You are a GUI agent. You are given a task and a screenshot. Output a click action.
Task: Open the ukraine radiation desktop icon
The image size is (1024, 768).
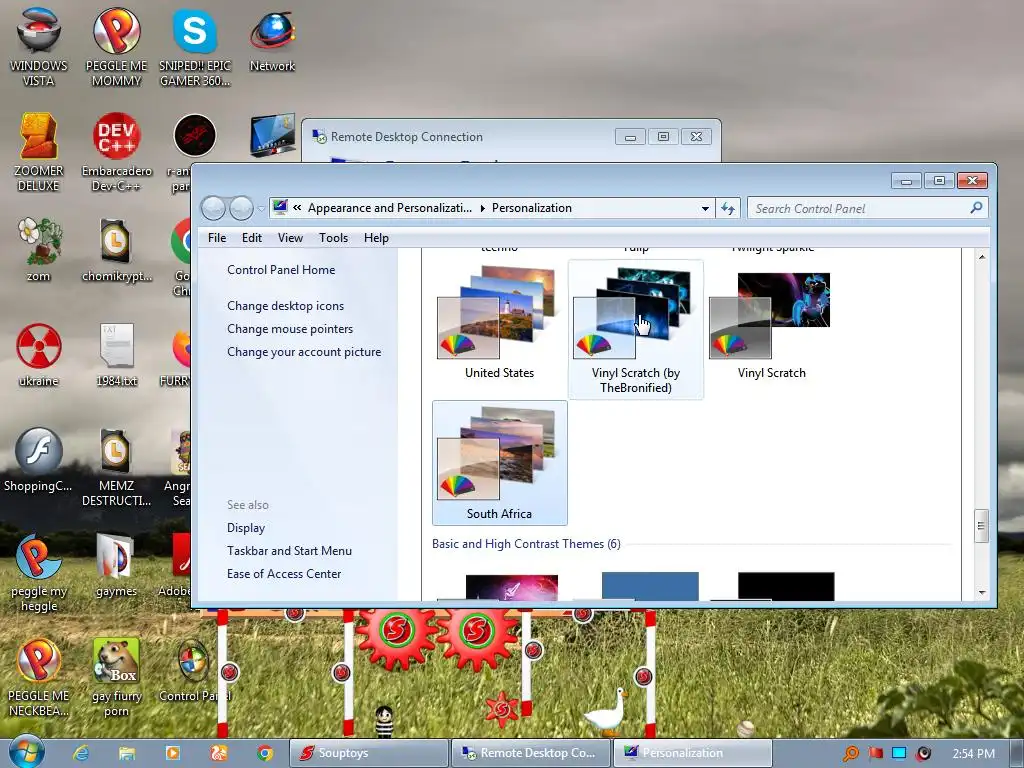tap(39, 354)
